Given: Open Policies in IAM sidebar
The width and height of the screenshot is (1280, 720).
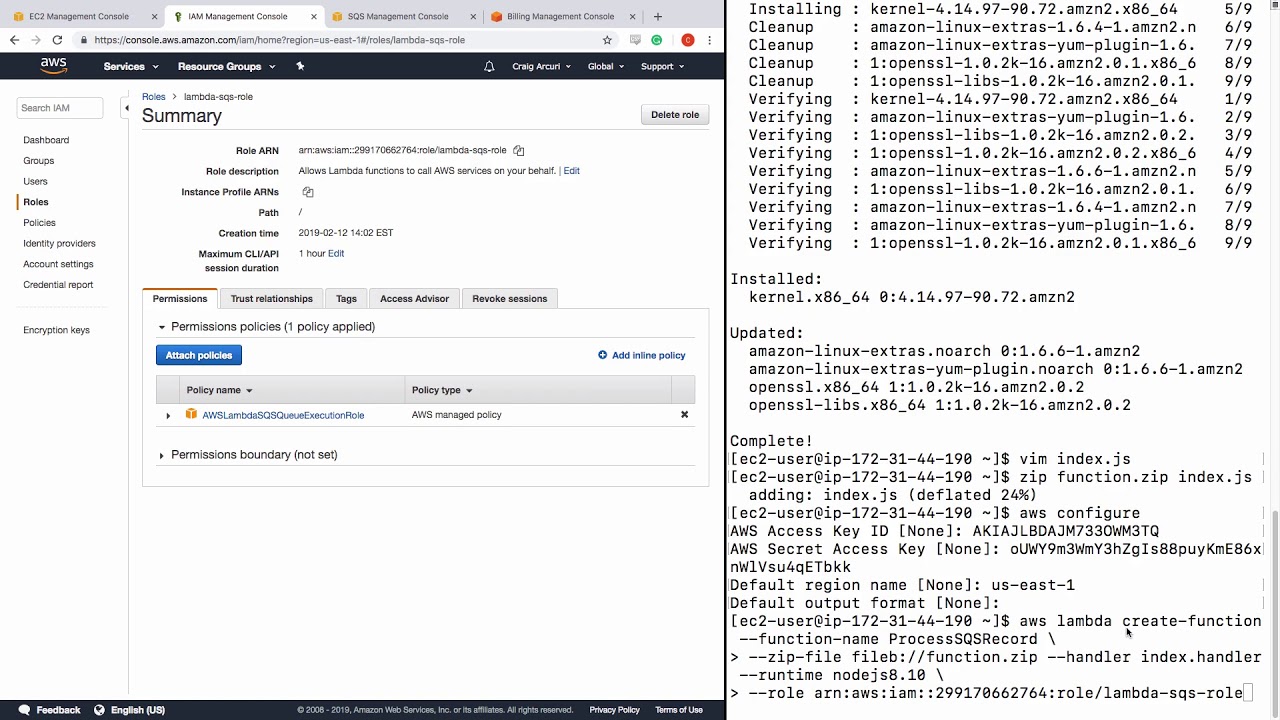Looking at the screenshot, I should [39, 223].
